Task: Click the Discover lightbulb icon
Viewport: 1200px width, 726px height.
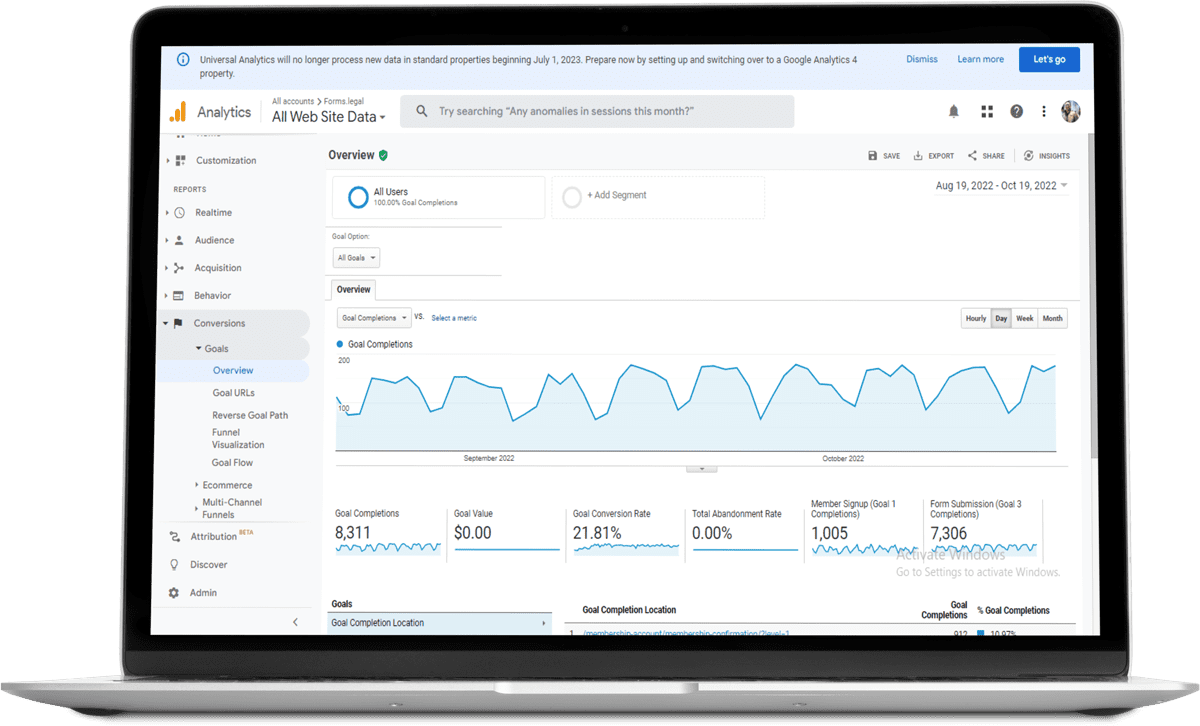Action: (x=175, y=565)
